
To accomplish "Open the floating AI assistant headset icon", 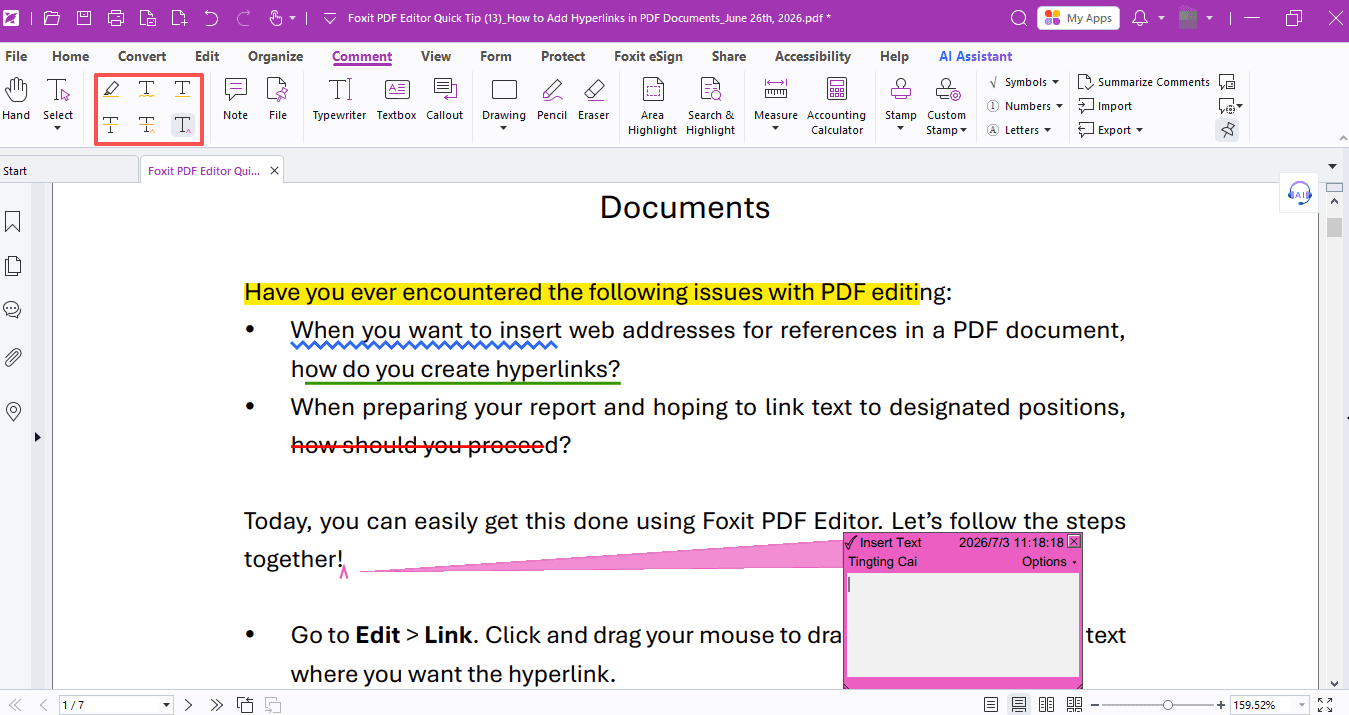I will [x=1299, y=193].
